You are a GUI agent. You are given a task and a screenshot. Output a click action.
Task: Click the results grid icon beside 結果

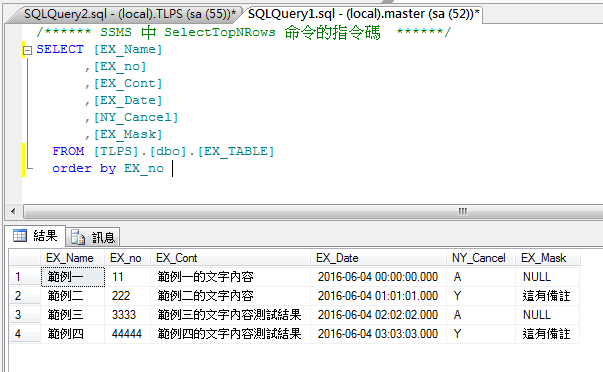(x=20, y=235)
